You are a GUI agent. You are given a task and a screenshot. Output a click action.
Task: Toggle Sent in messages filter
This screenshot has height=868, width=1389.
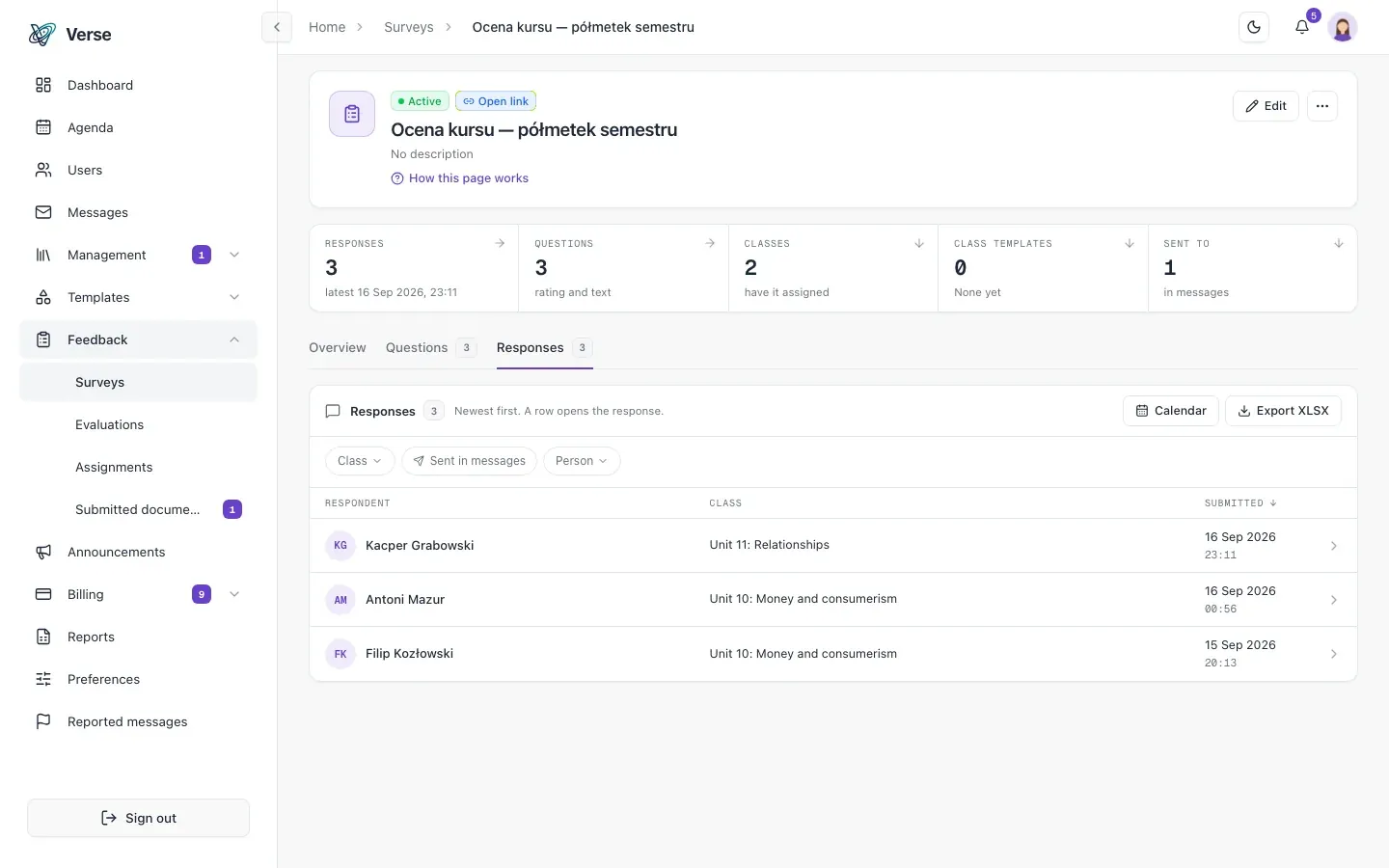[469, 461]
